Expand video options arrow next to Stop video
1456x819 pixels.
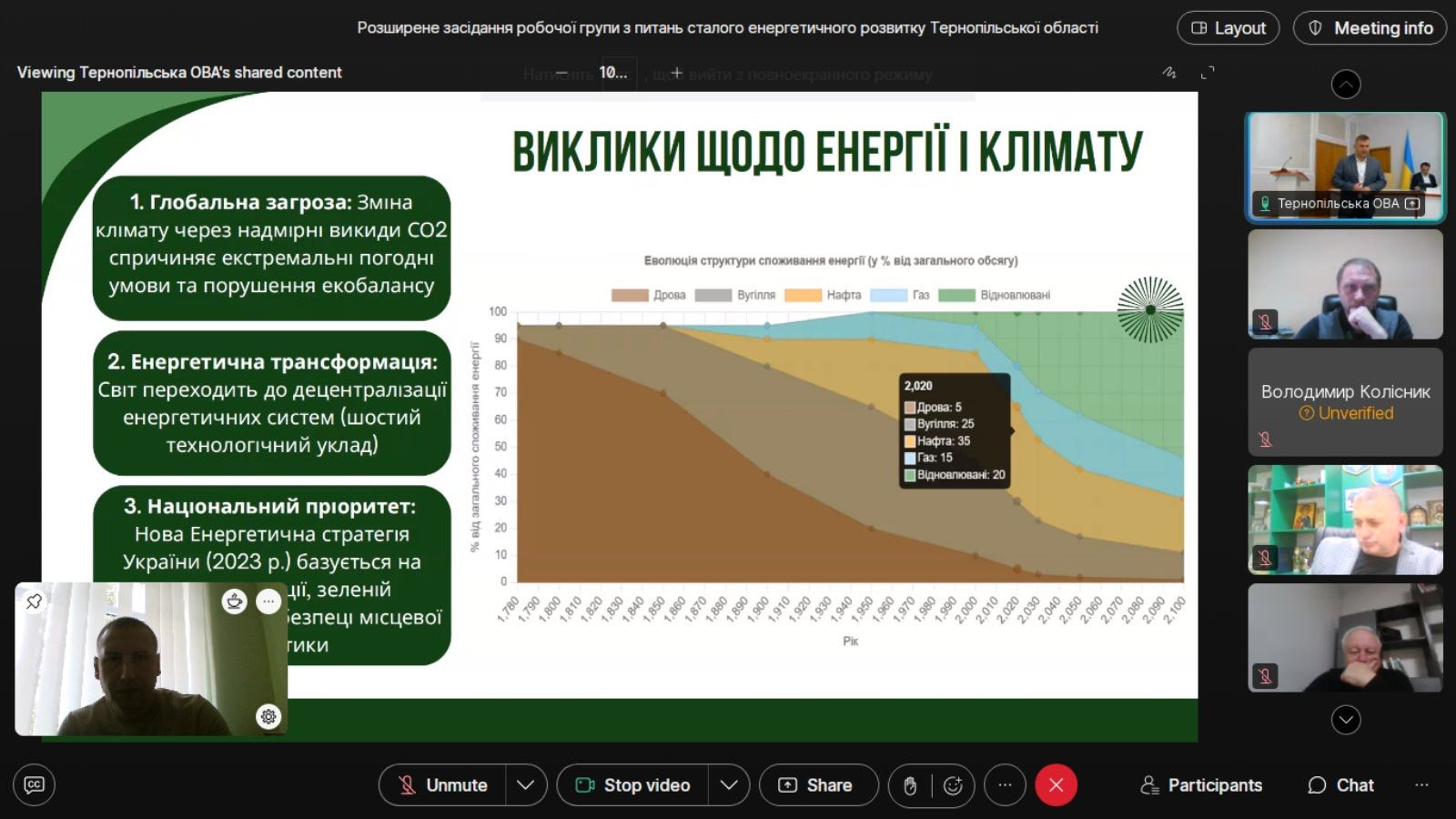click(729, 785)
